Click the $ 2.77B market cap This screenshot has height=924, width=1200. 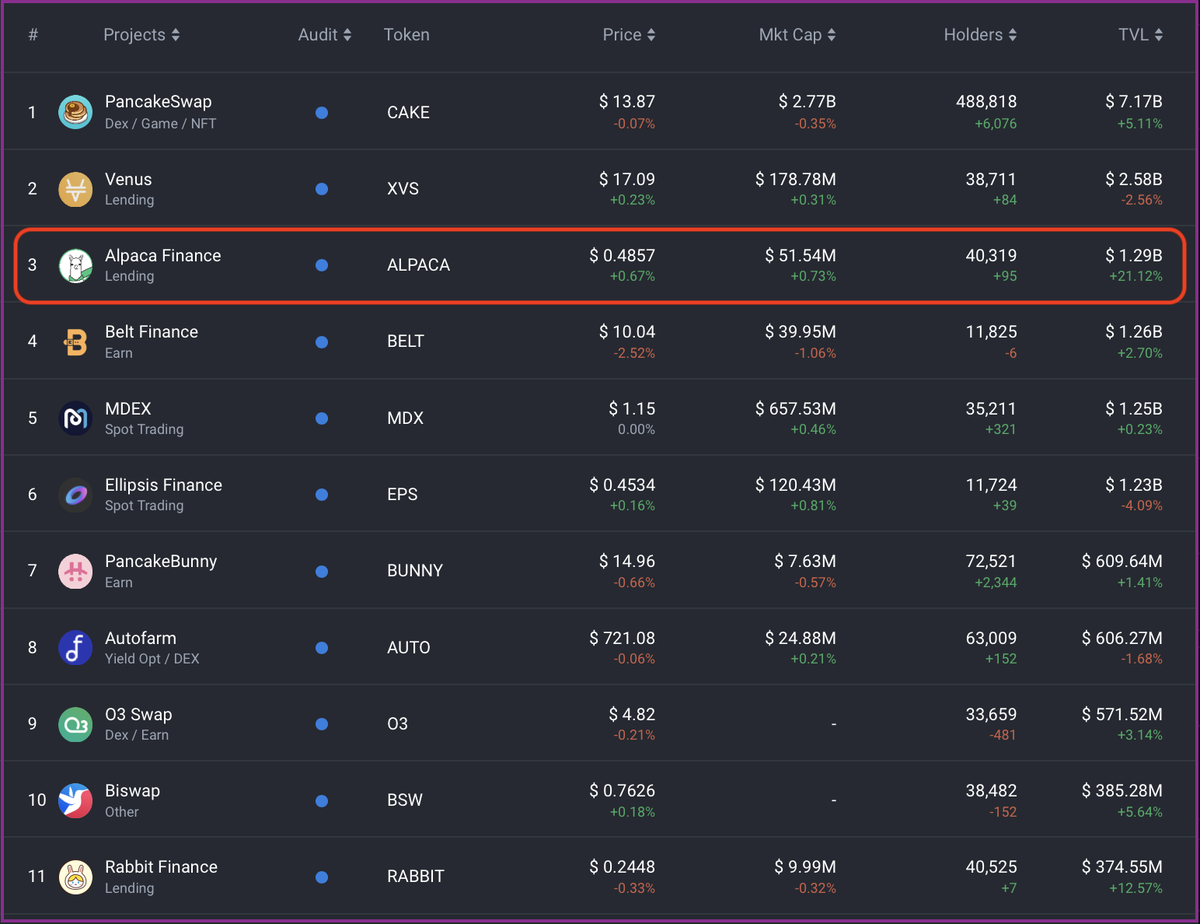[807, 102]
